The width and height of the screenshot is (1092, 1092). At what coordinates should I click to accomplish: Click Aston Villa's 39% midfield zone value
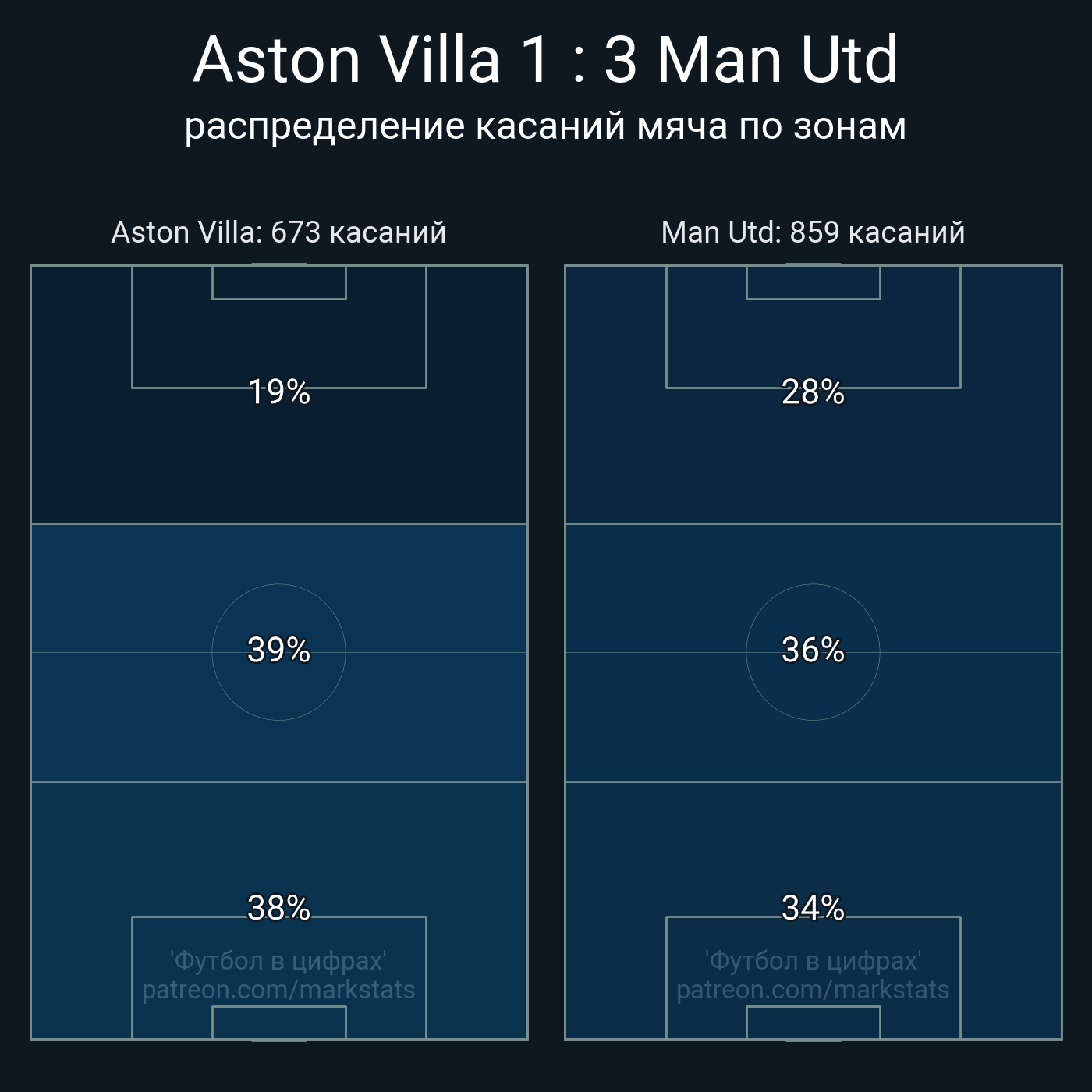pyautogui.click(x=279, y=650)
